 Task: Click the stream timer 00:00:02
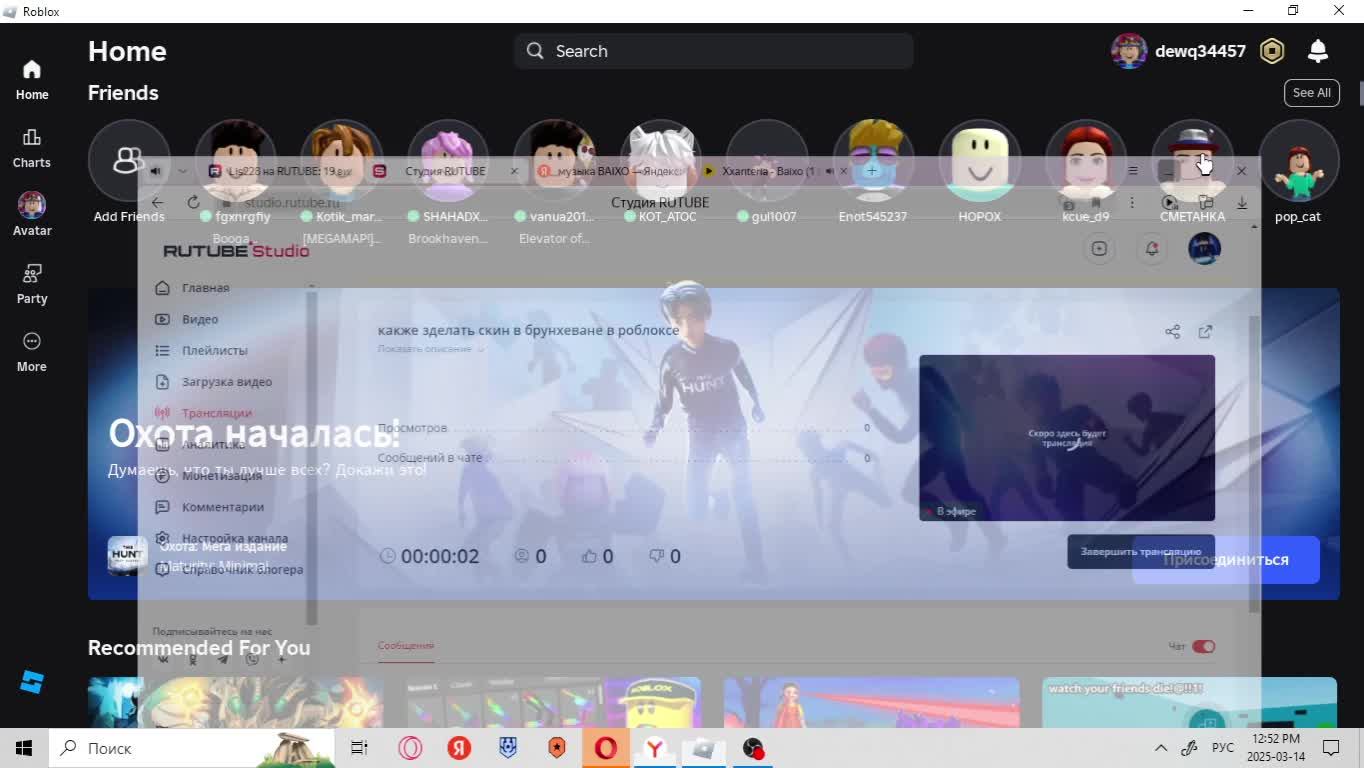[x=429, y=556]
